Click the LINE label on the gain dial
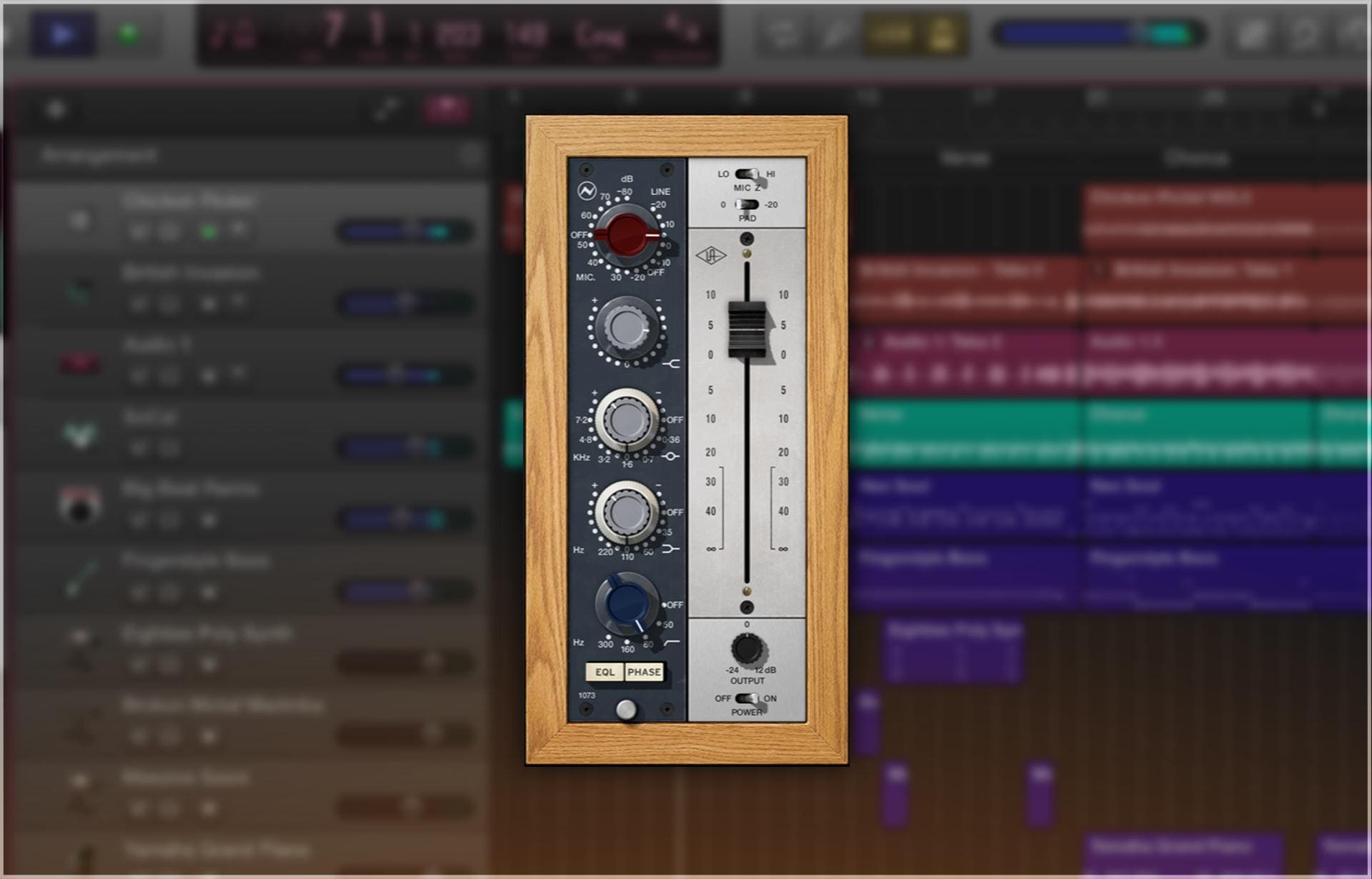The height and width of the screenshot is (879, 1372). click(660, 192)
